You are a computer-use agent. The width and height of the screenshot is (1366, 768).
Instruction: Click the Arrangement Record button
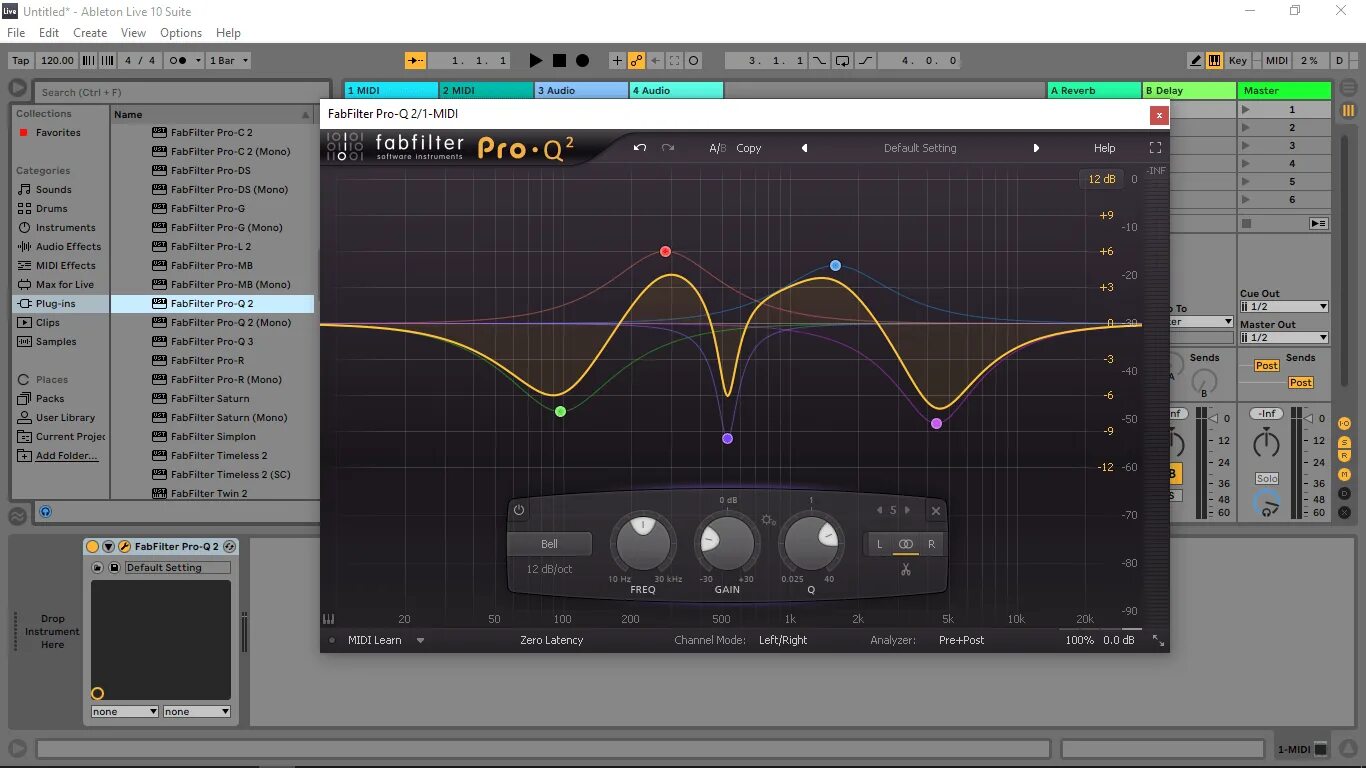point(582,60)
